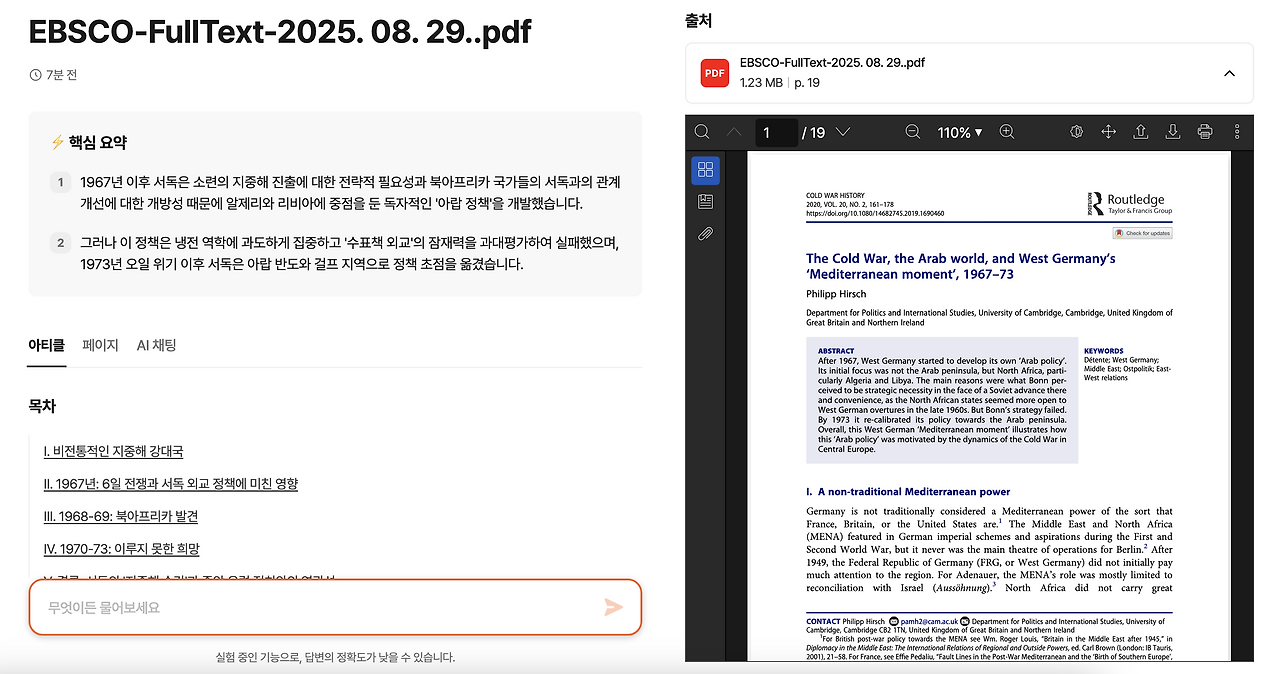Viewport: 1280px width, 674px height.
Task: Download the PDF file
Action: (x=1172, y=131)
